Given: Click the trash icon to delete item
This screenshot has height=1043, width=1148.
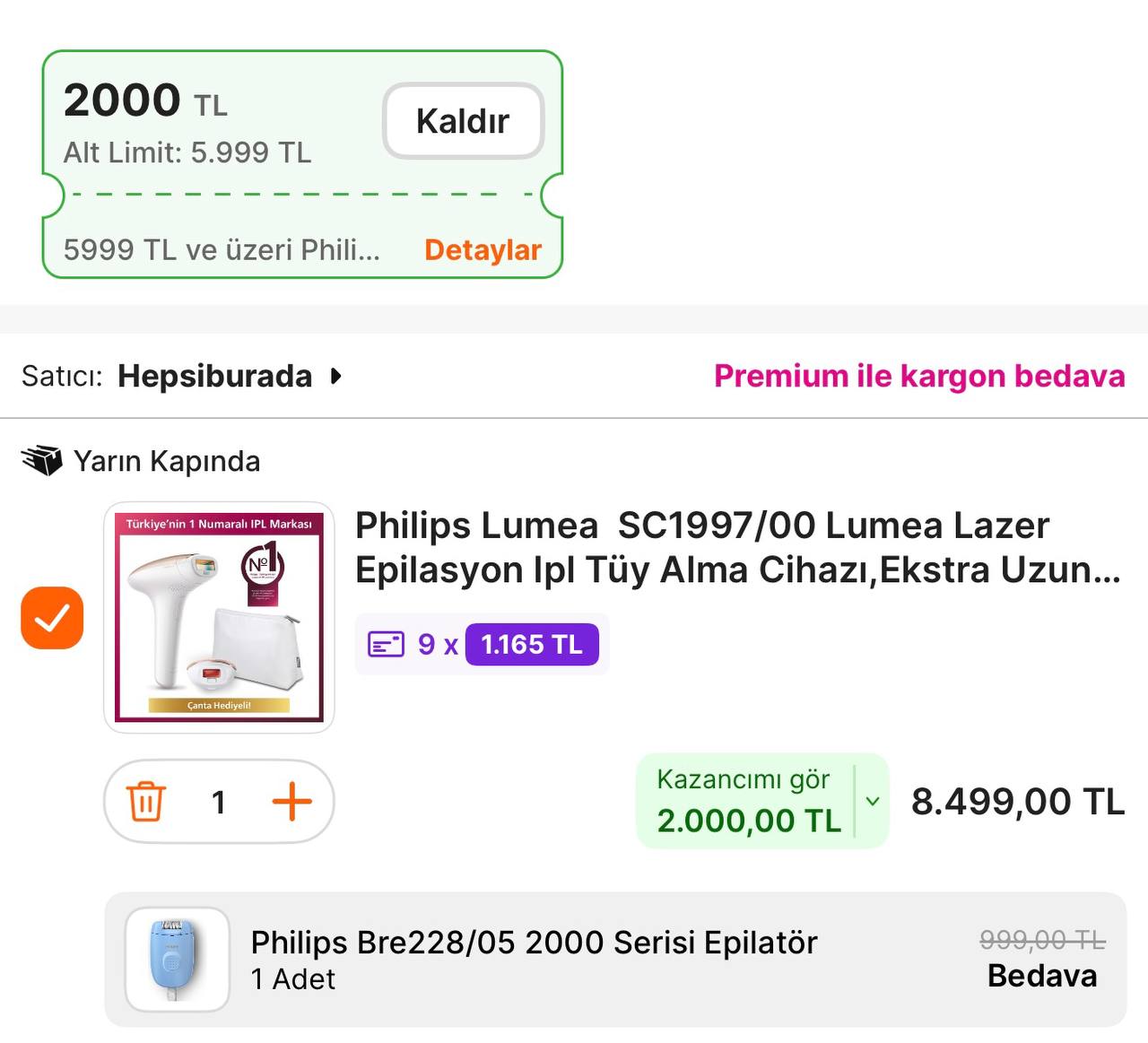Looking at the screenshot, I should [x=145, y=801].
